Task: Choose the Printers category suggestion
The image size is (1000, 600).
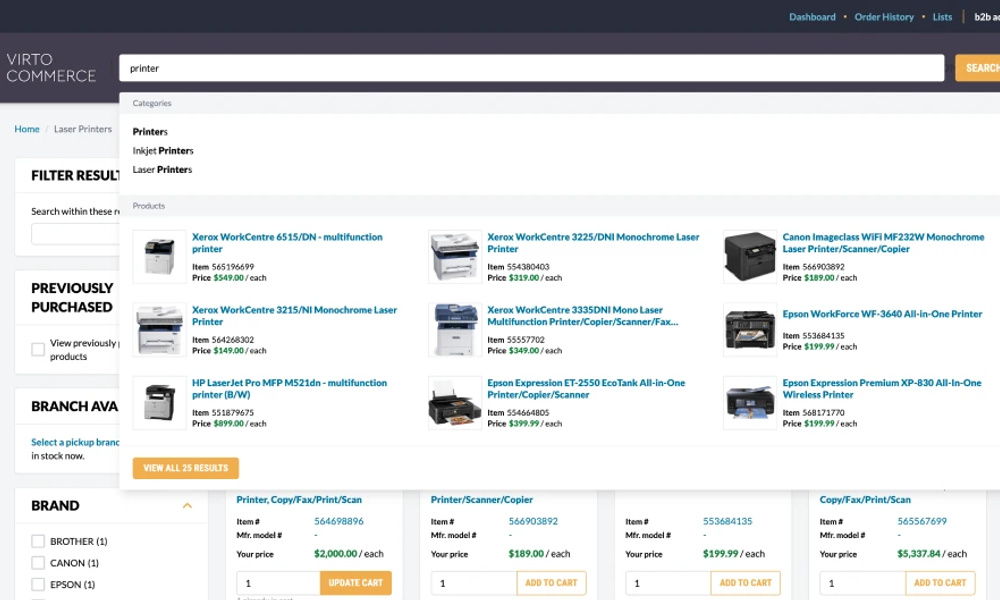Action: point(150,131)
